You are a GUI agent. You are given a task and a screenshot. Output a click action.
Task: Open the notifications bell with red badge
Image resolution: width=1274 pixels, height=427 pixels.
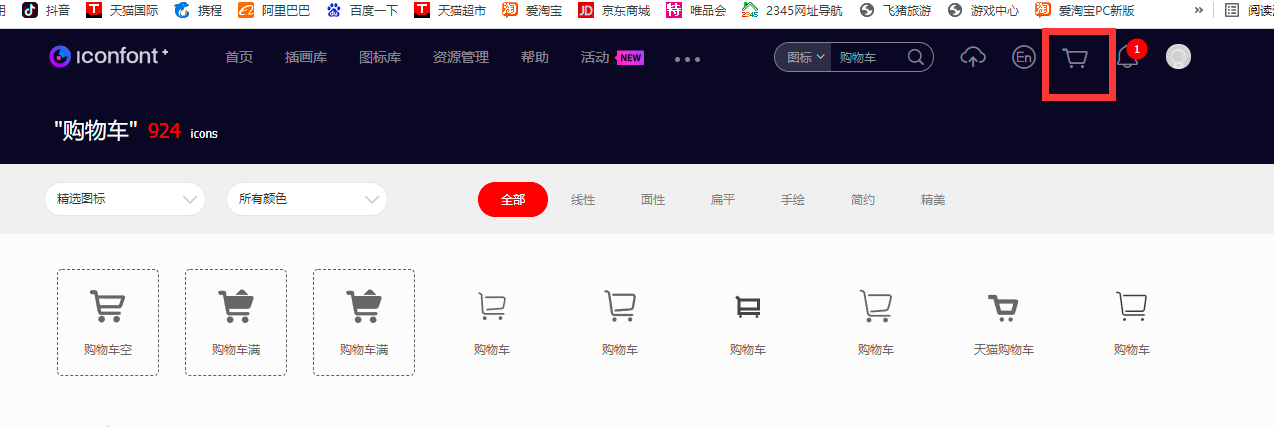pyautogui.click(x=1129, y=55)
